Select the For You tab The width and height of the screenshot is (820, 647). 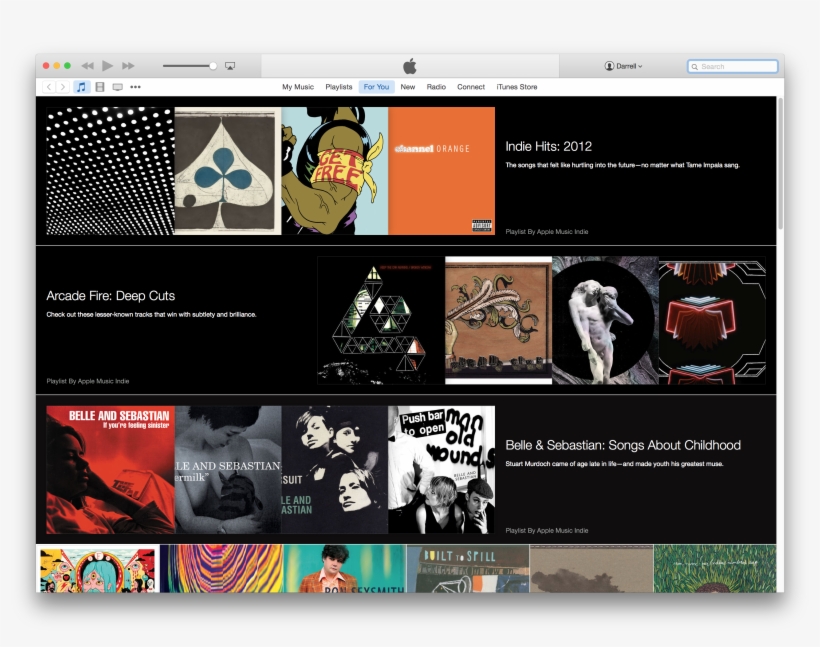tap(377, 87)
